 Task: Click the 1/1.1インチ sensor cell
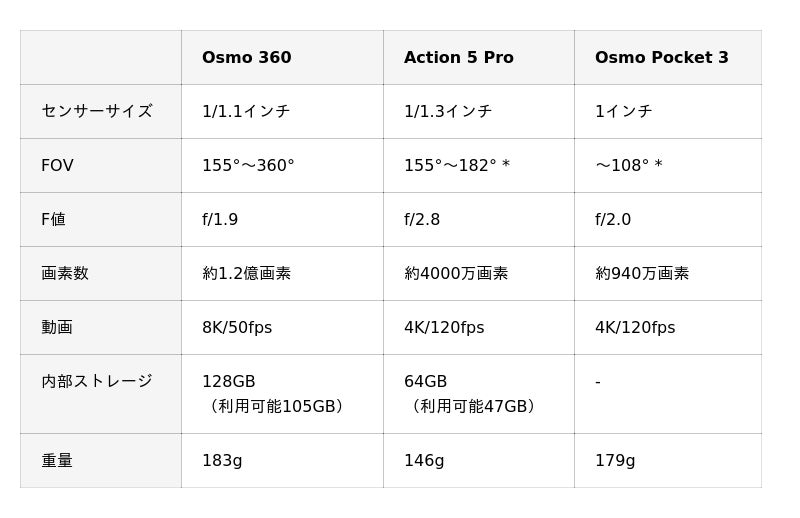click(246, 112)
